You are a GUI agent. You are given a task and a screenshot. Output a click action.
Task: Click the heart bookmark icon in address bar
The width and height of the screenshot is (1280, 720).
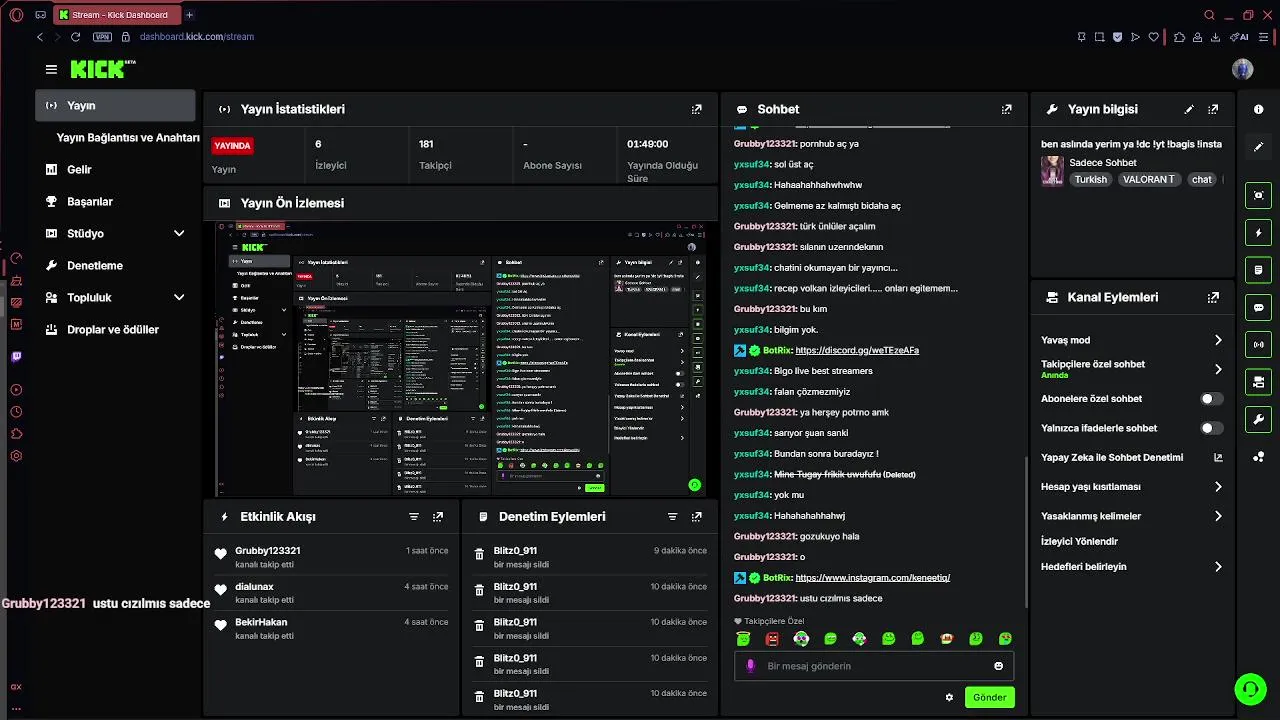(x=1153, y=37)
